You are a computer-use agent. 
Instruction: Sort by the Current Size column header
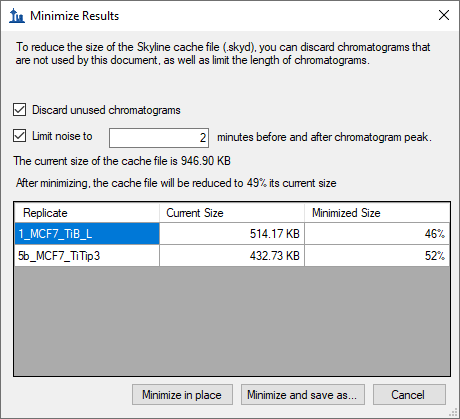[232, 213]
